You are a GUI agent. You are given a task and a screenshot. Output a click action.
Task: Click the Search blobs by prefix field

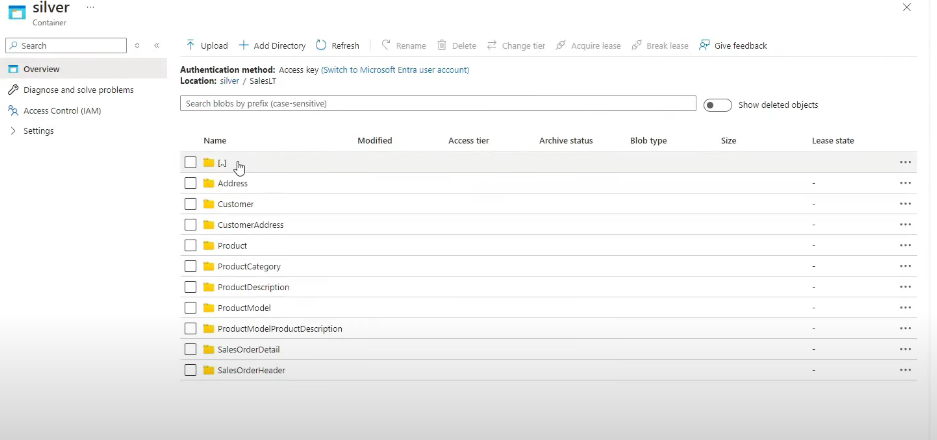pos(438,104)
